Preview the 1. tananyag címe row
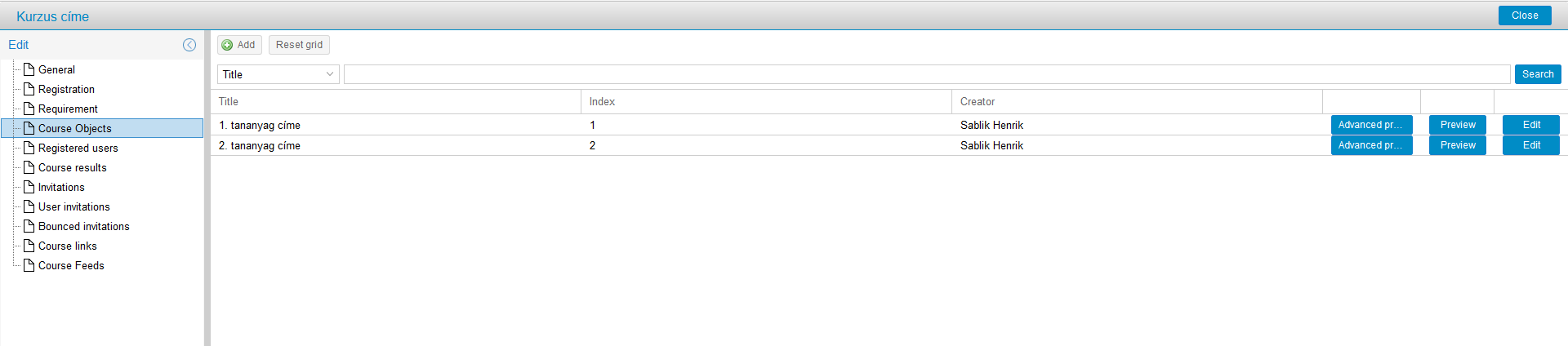The width and height of the screenshot is (1568, 346). coord(1458,125)
